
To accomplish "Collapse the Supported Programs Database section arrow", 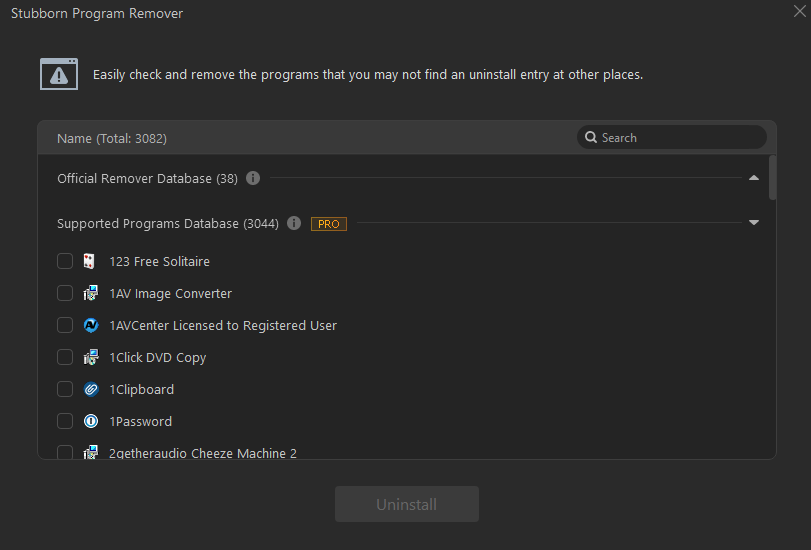I will (754, 222).
